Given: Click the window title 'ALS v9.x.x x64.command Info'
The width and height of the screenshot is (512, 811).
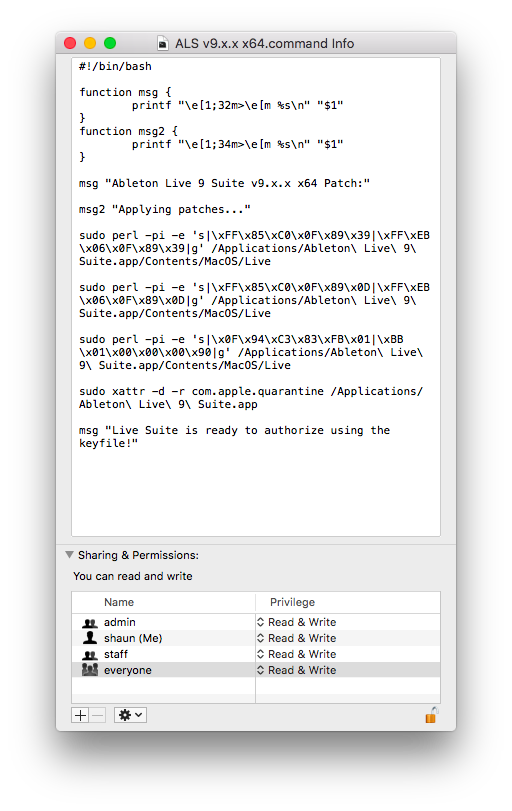Looking at the screenshot, I should (264, 43).
